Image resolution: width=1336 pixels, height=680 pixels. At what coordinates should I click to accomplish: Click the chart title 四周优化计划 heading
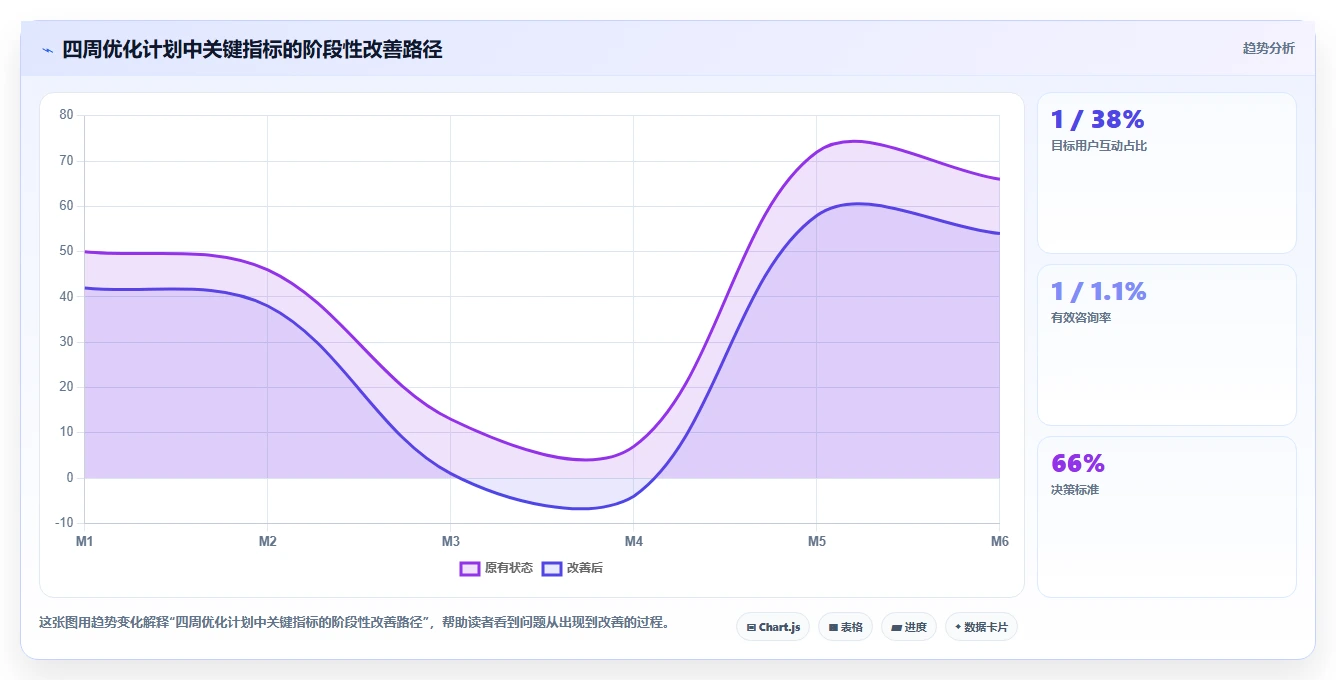(252, 49)
